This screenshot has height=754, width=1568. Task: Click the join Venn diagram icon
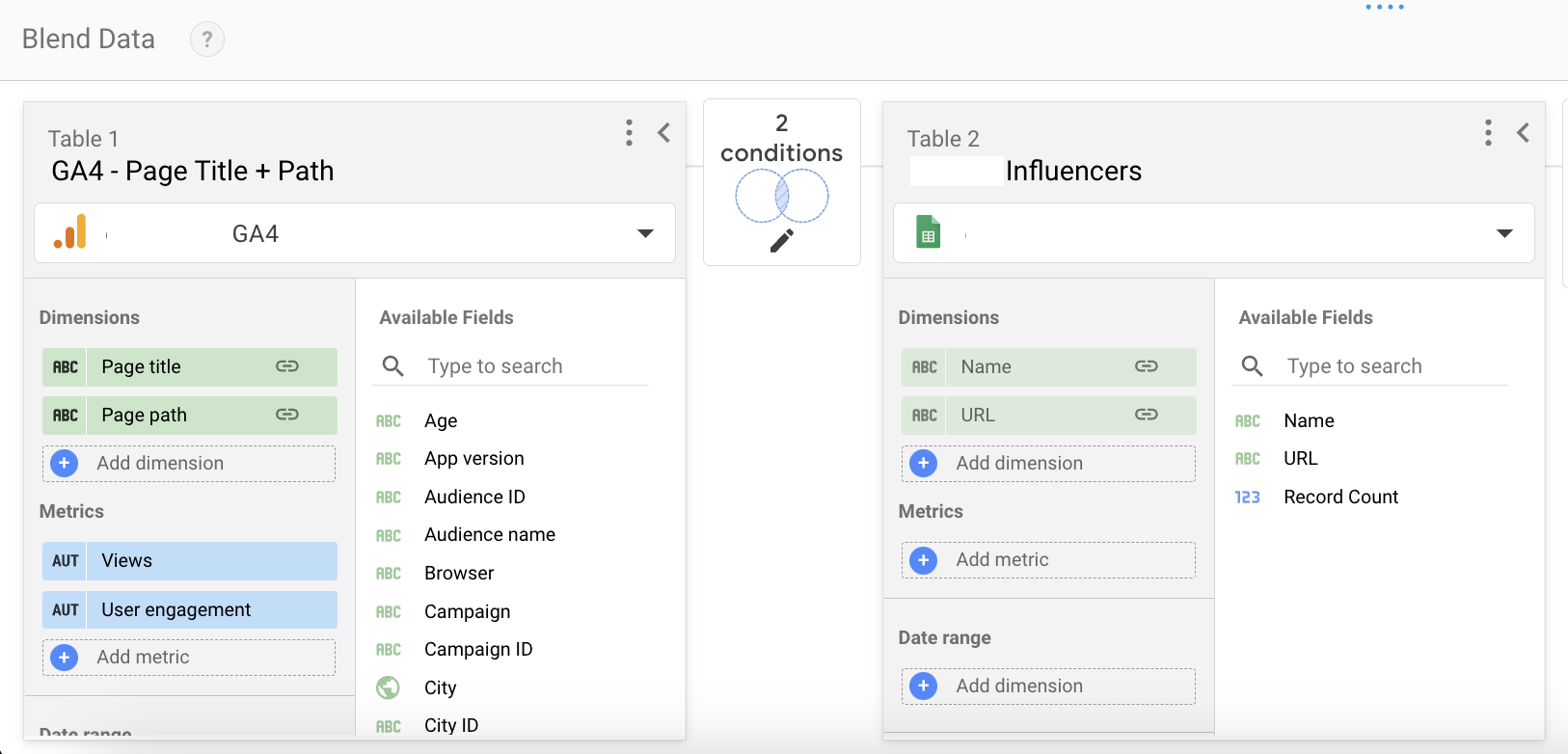(782, 196)
